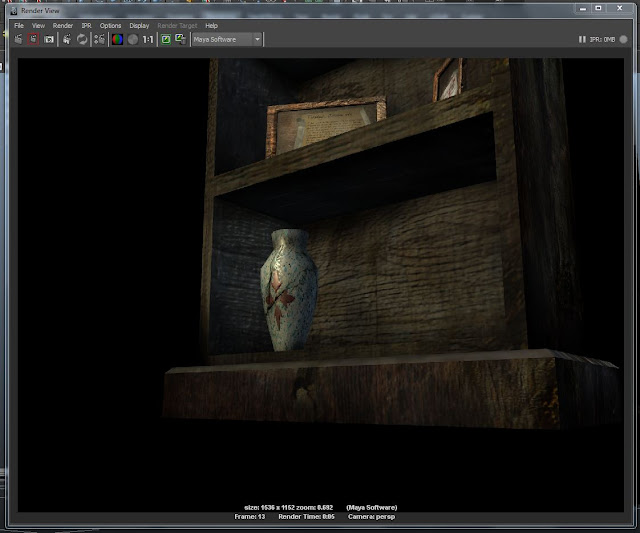The image size is (640, 533).
Task: Open the Render menu
Action: (x=63, y=26)
